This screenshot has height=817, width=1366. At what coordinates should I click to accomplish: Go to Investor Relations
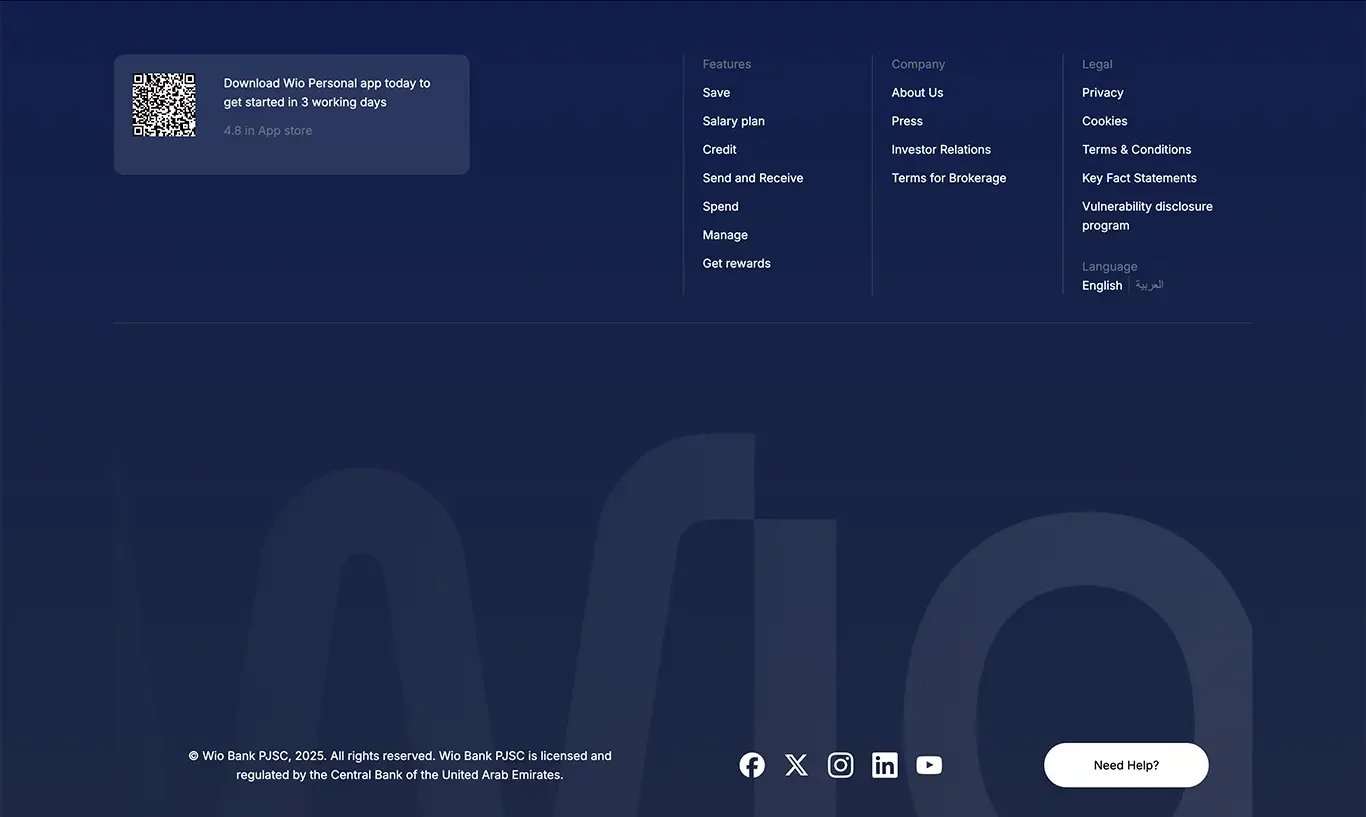point(941,150)
